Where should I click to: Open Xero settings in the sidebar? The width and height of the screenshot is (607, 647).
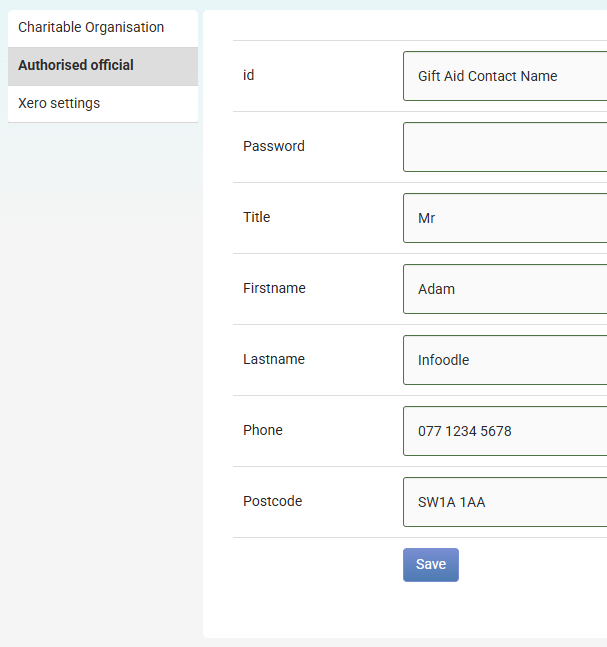coord(103,104)
